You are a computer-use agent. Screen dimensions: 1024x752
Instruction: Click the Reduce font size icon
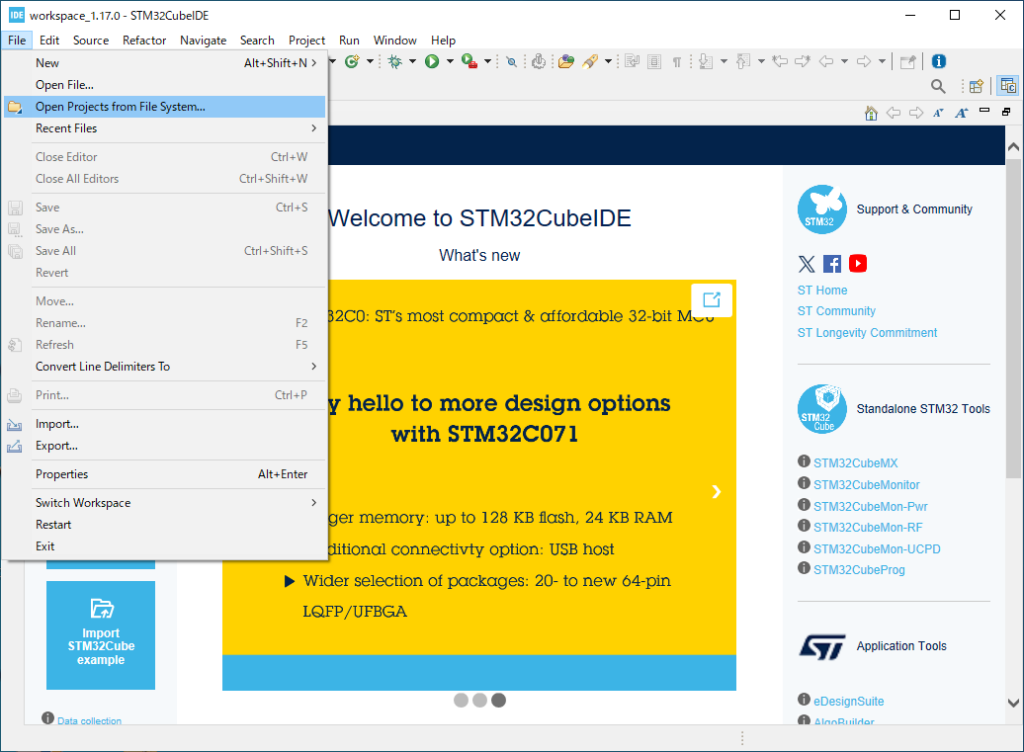click(938, 113)
